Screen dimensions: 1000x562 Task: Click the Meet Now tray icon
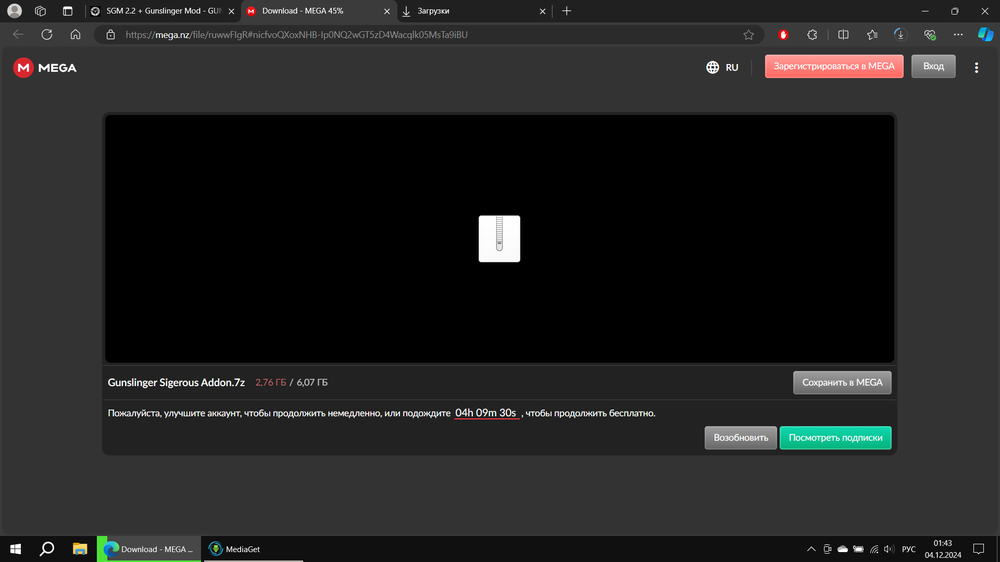[x=827, y=549]
